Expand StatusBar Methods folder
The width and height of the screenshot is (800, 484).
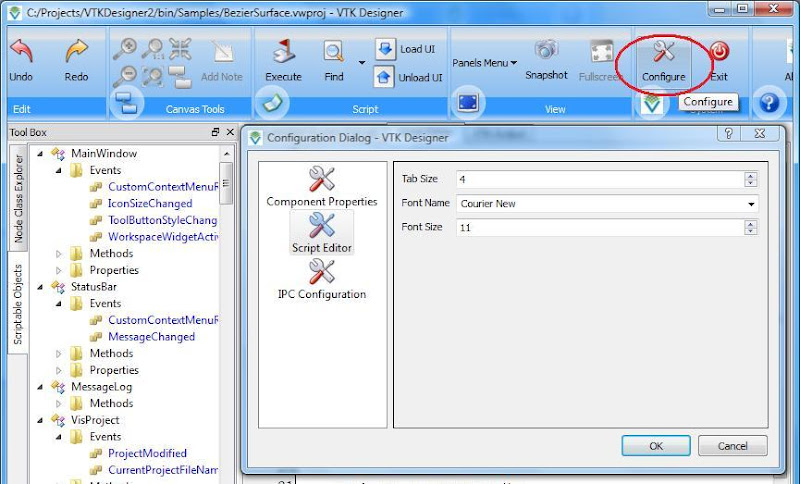point(59,353)
